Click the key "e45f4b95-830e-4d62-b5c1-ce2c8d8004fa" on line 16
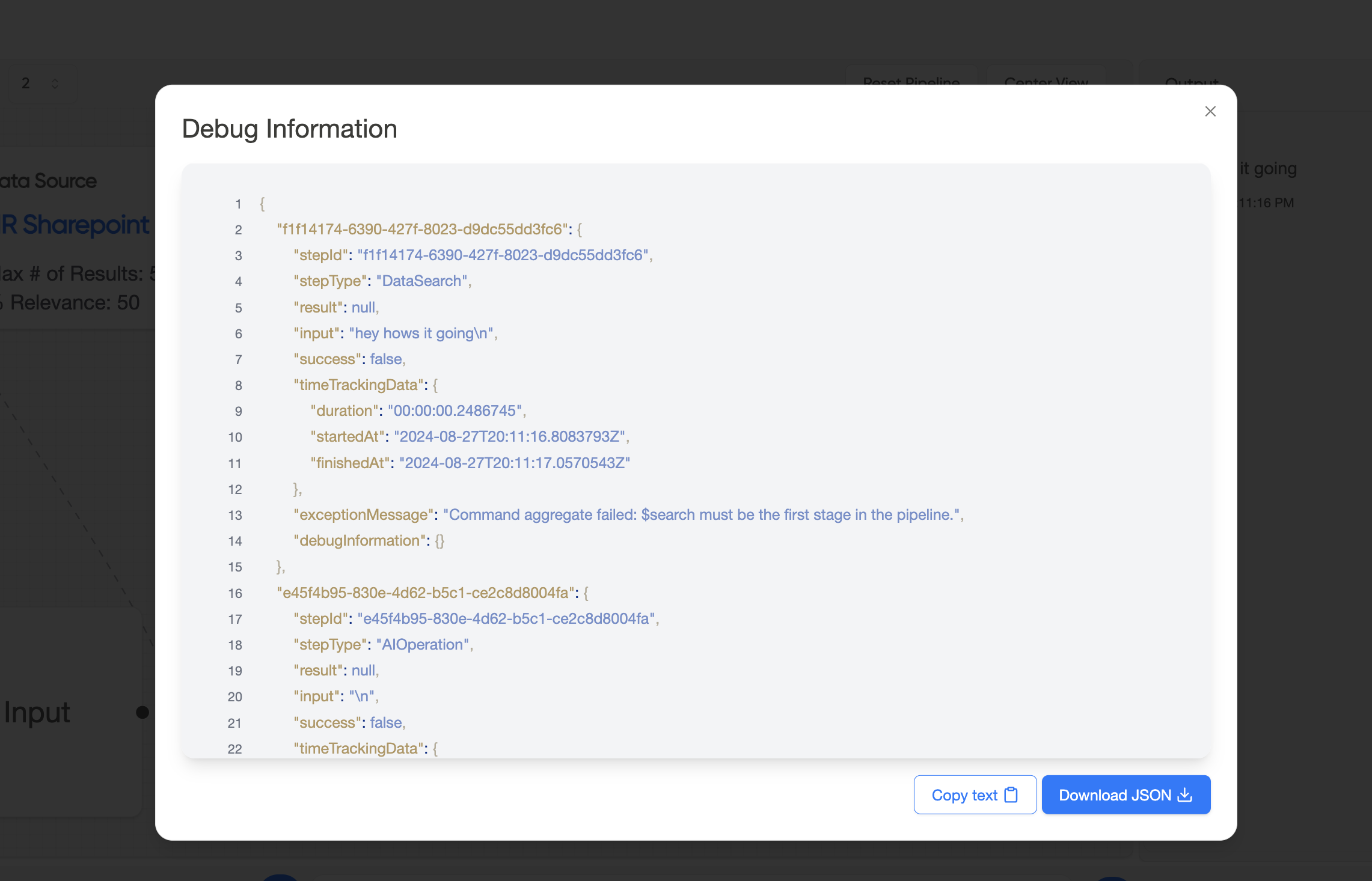Screen dimensions: 1372x881 click(426, 593)
